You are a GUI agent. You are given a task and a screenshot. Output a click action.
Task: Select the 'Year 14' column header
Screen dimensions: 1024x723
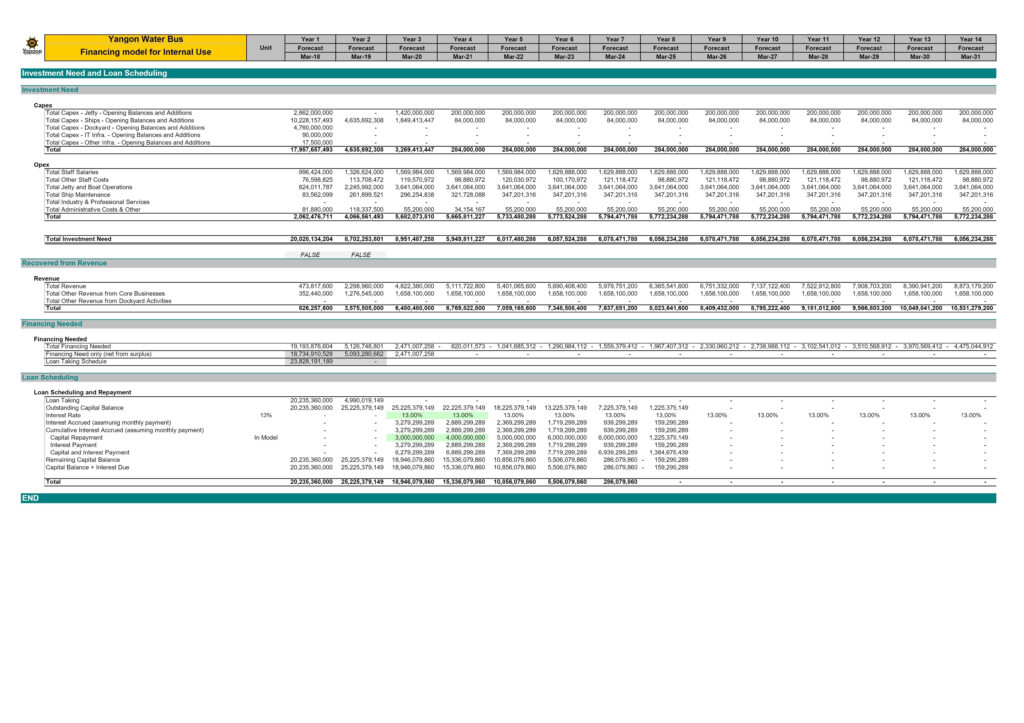coord(970,39)
